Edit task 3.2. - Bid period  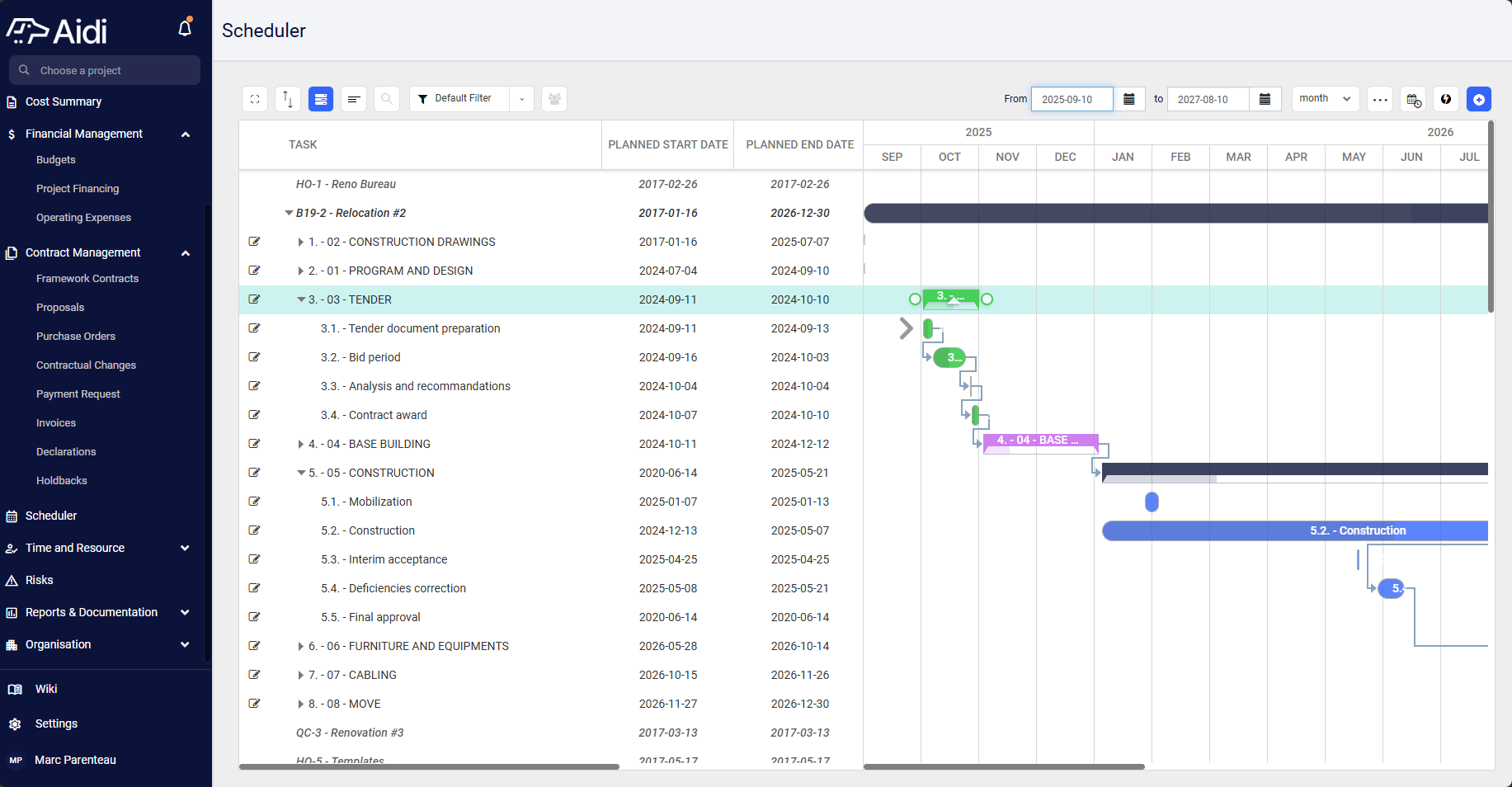pos(255,357)
